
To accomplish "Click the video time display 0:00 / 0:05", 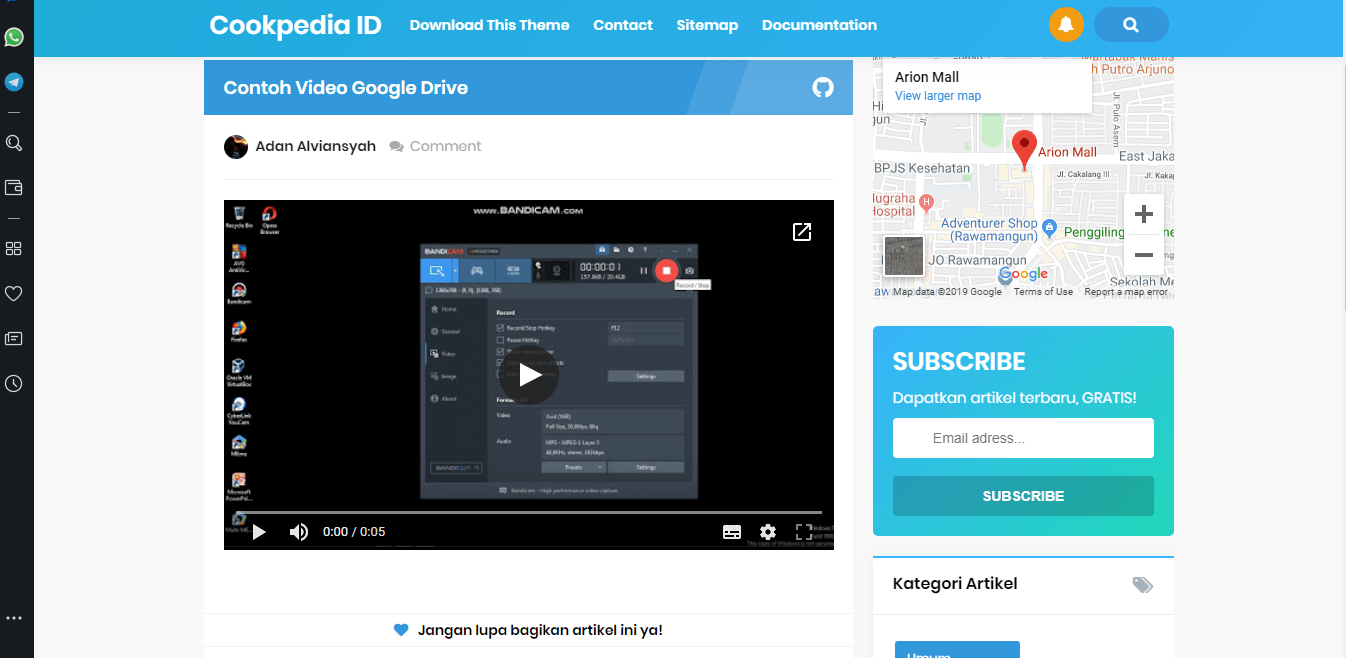I will pos(354,532).
